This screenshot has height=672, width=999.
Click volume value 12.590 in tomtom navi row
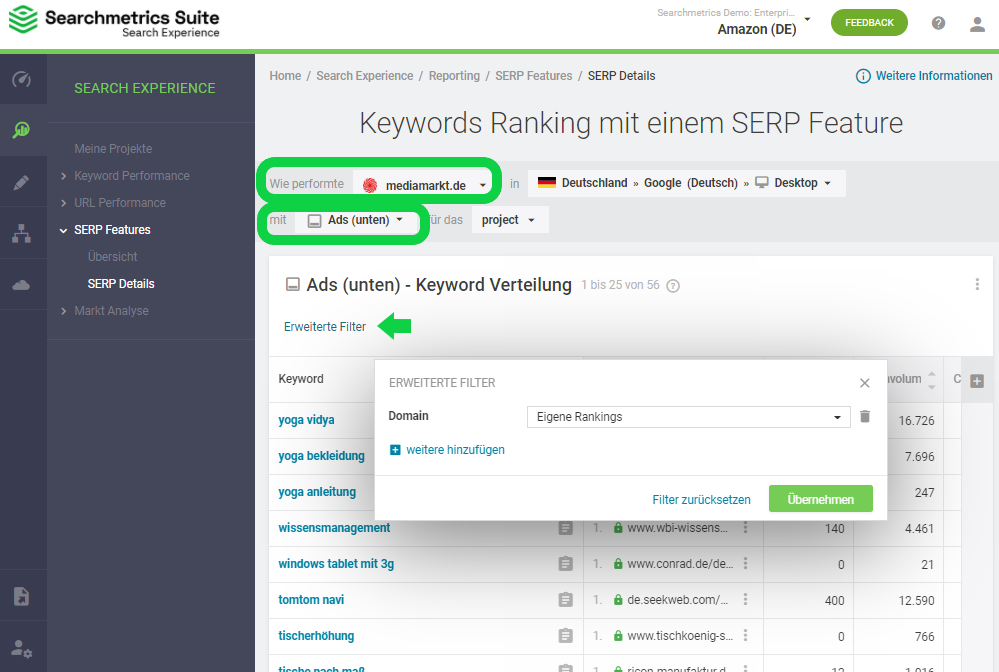(916, 601)
